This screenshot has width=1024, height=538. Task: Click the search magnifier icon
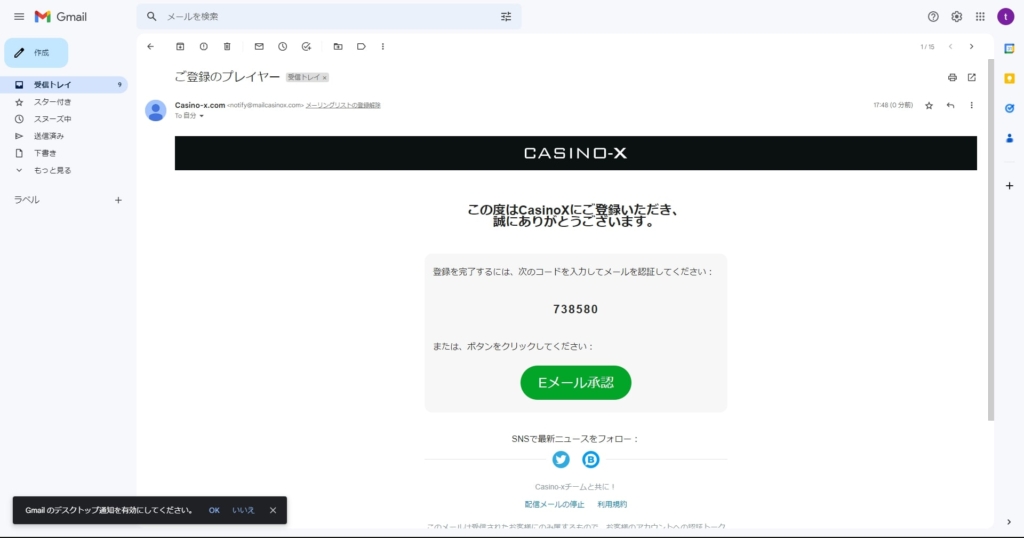pos(152,17)
